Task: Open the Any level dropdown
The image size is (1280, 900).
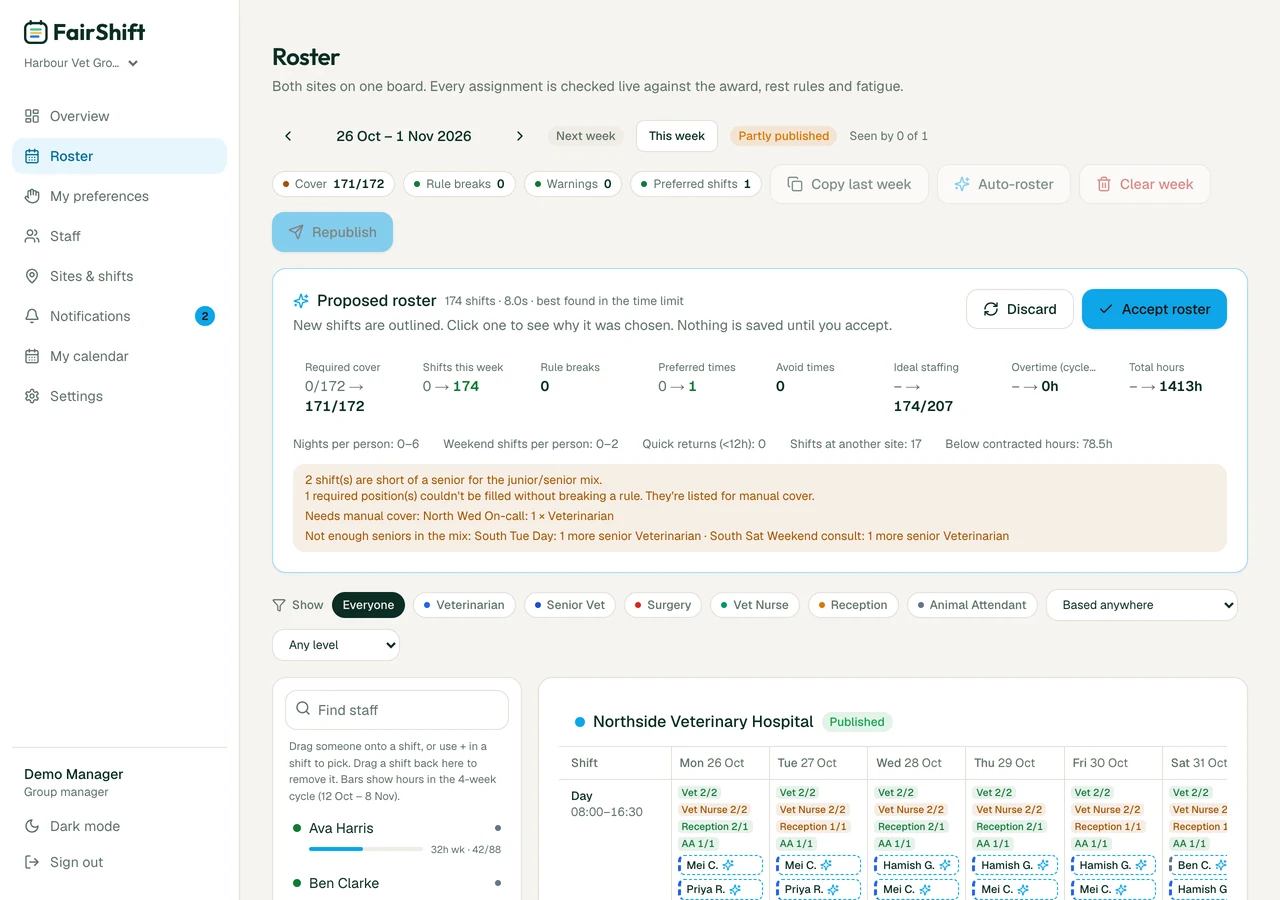Action: click(336, 645)
